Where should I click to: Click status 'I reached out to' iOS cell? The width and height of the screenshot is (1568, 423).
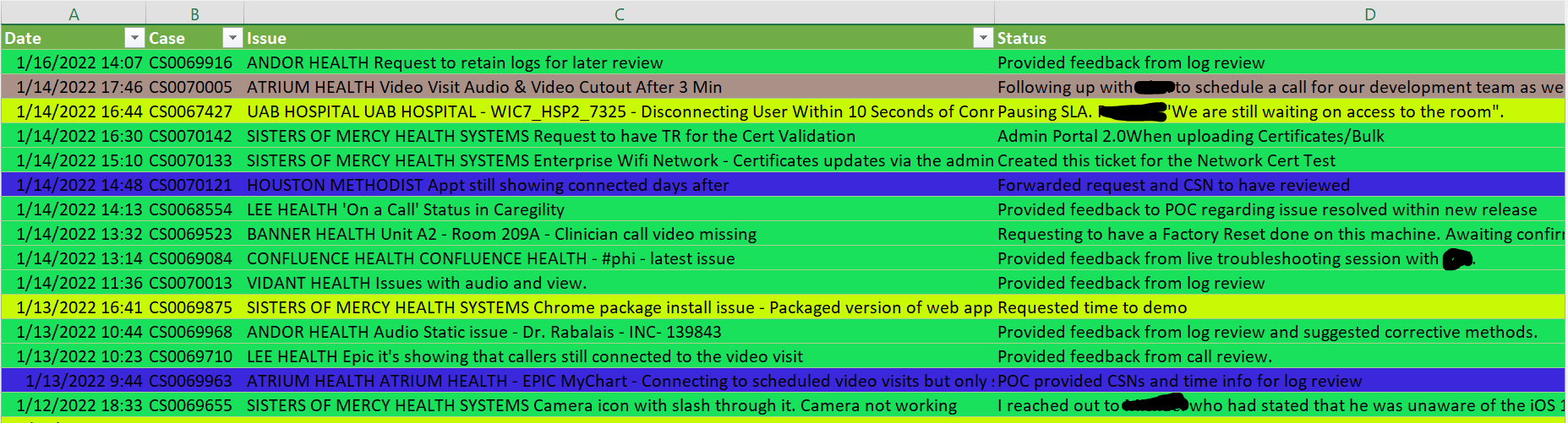tap(1280, 405)
